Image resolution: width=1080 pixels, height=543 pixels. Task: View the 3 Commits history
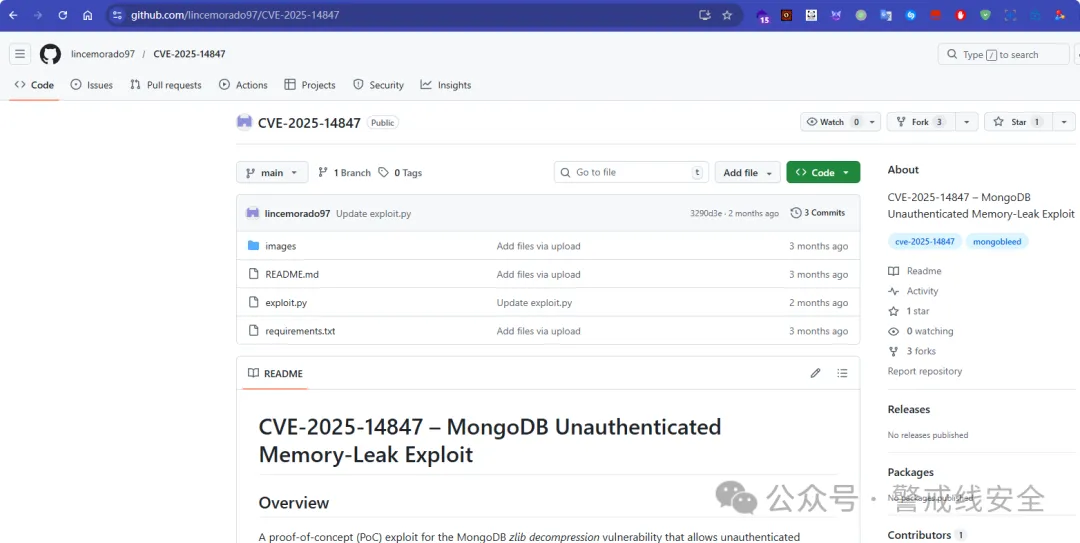coord(818,213)
